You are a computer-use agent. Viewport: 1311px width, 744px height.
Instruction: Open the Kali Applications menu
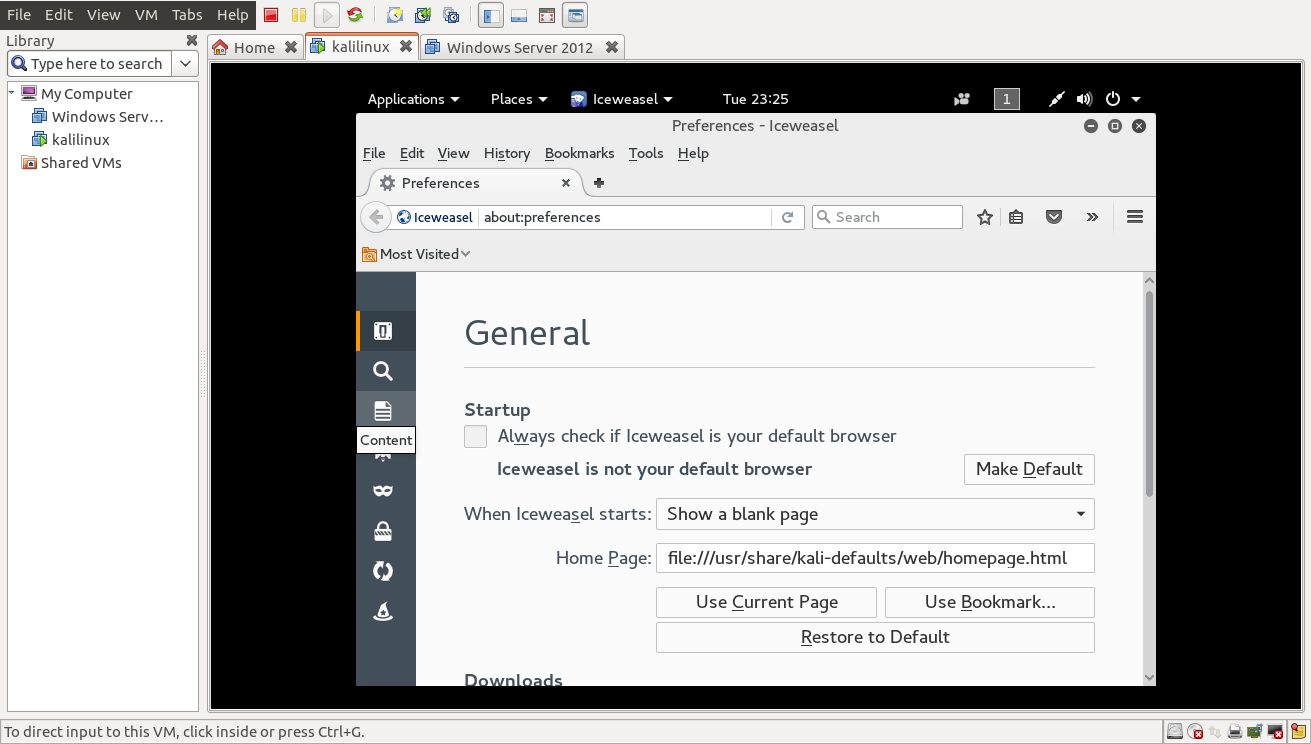coord(413,99)
